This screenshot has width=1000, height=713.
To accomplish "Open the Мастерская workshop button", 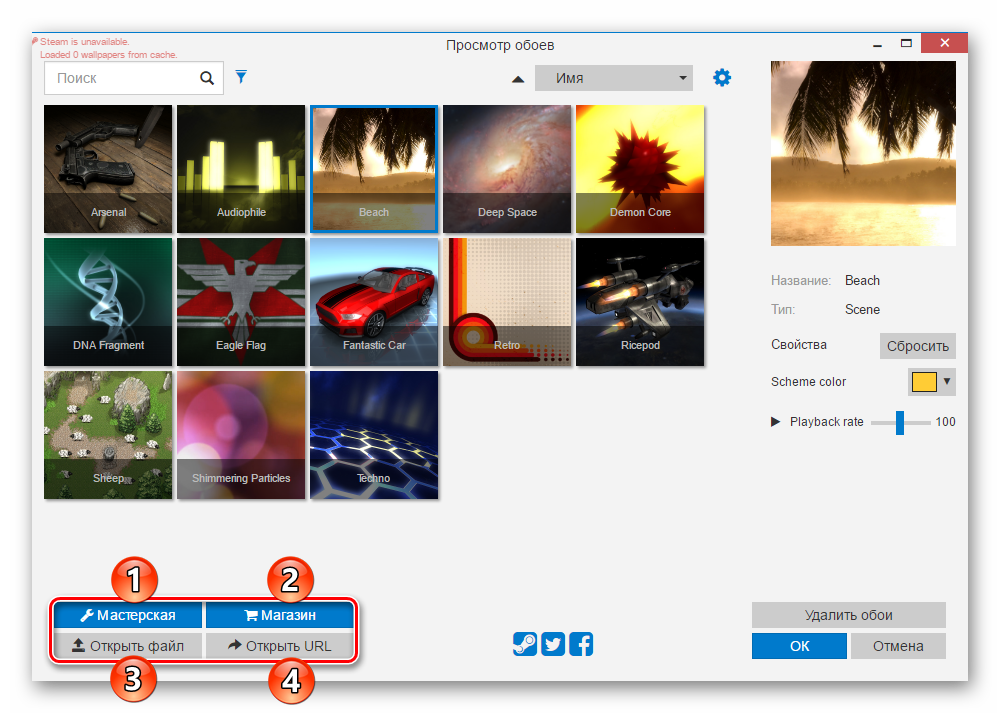I will pos(128,615).
